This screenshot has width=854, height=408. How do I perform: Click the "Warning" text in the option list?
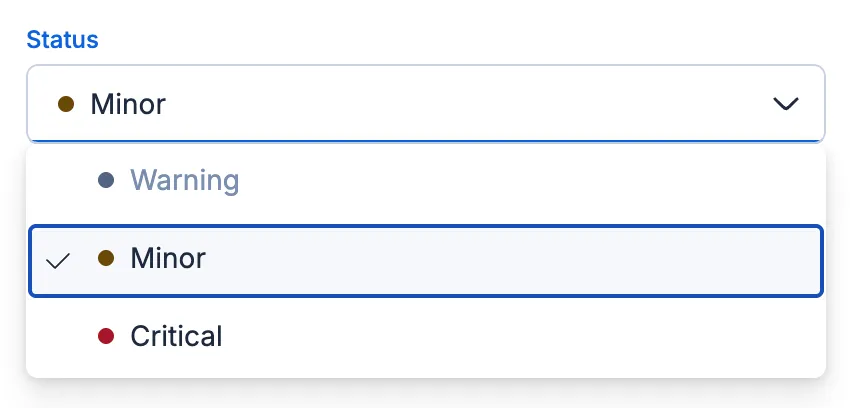(x=185, y=181)
